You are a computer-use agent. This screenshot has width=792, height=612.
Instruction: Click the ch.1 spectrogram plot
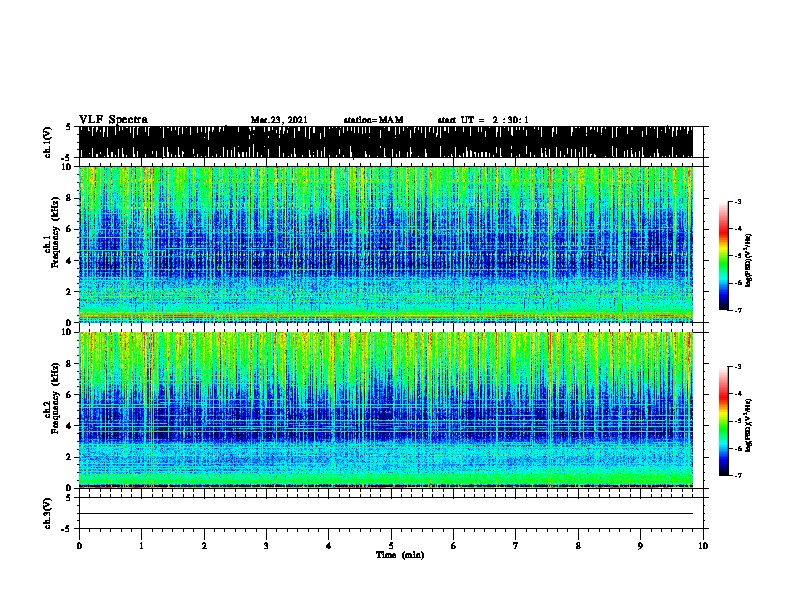pyautogui.click(x=386, y=244)
